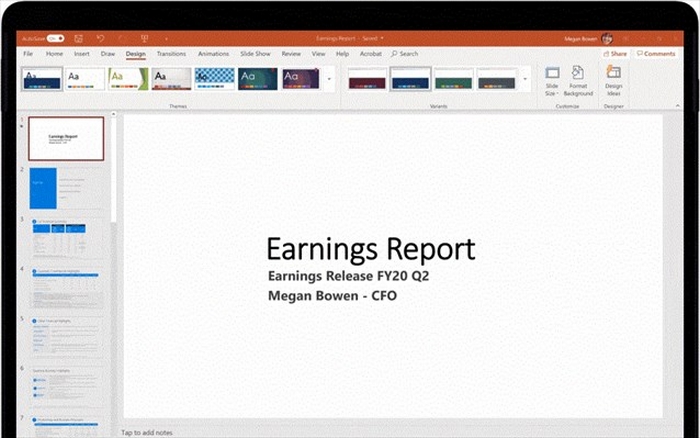The height and width of the screenshot is (438, 700).
Task: Select slide 5 thumbnail
Action: [66, 338]
